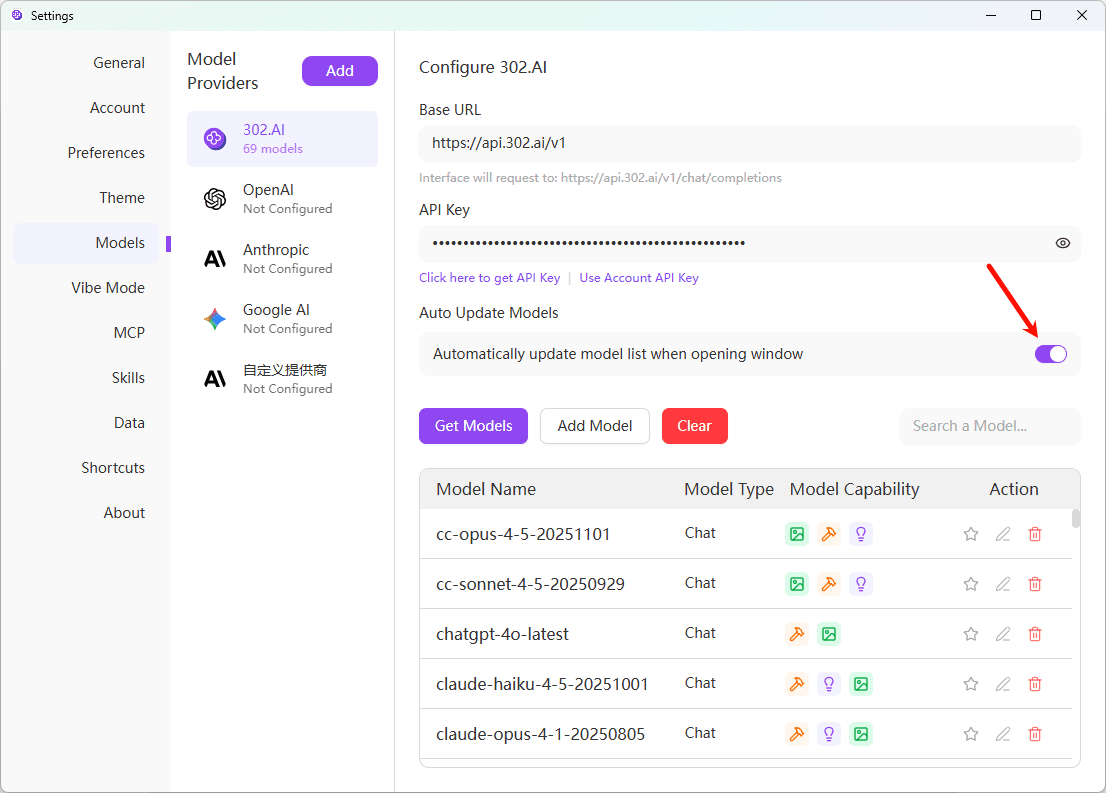Delete the claude-opus-4-1-20250805 model

tap(1035, 734)
